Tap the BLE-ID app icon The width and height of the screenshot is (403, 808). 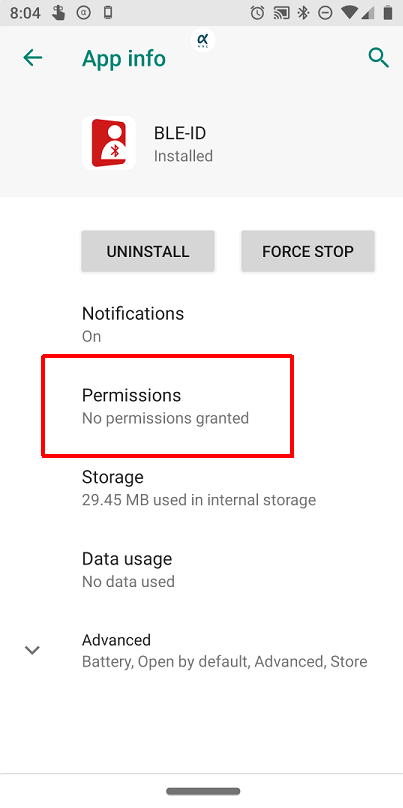[x=109, y=143]
